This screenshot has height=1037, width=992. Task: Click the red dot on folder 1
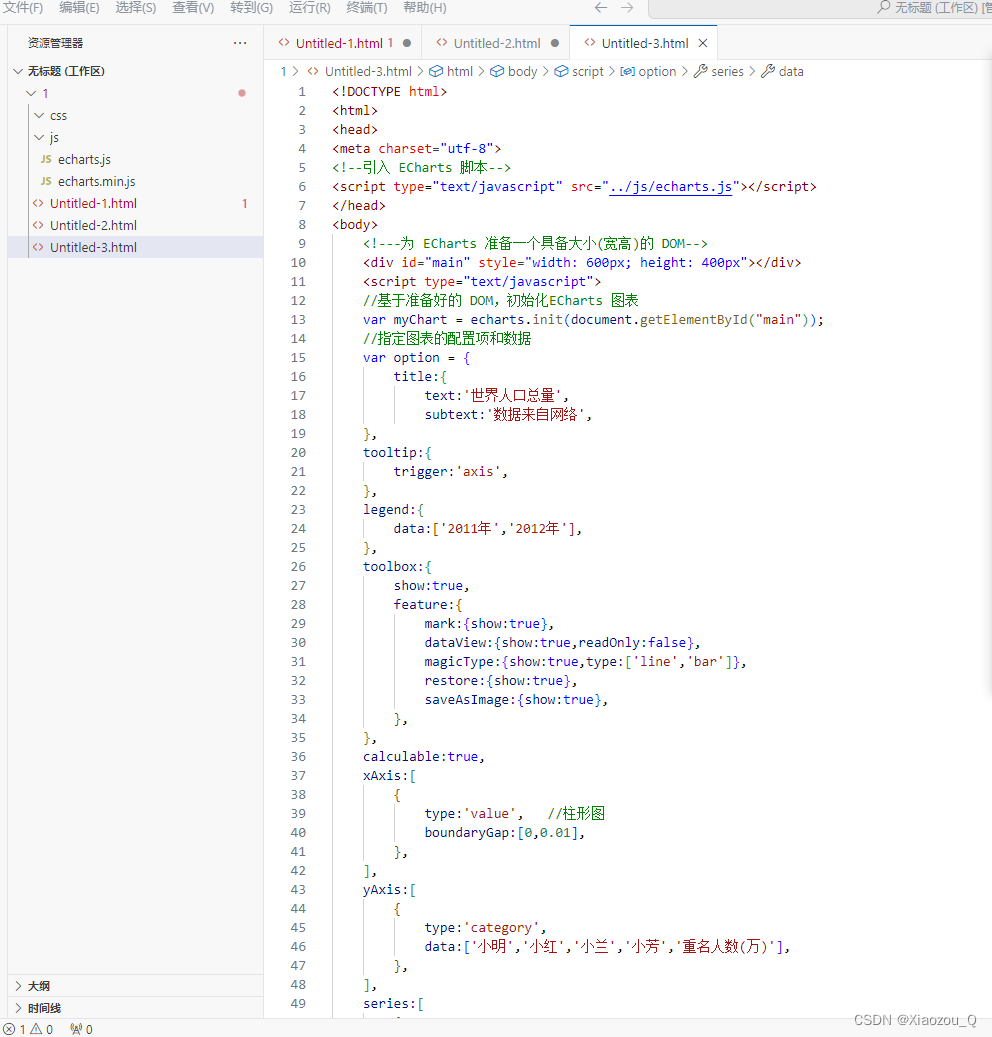(242, 93)
